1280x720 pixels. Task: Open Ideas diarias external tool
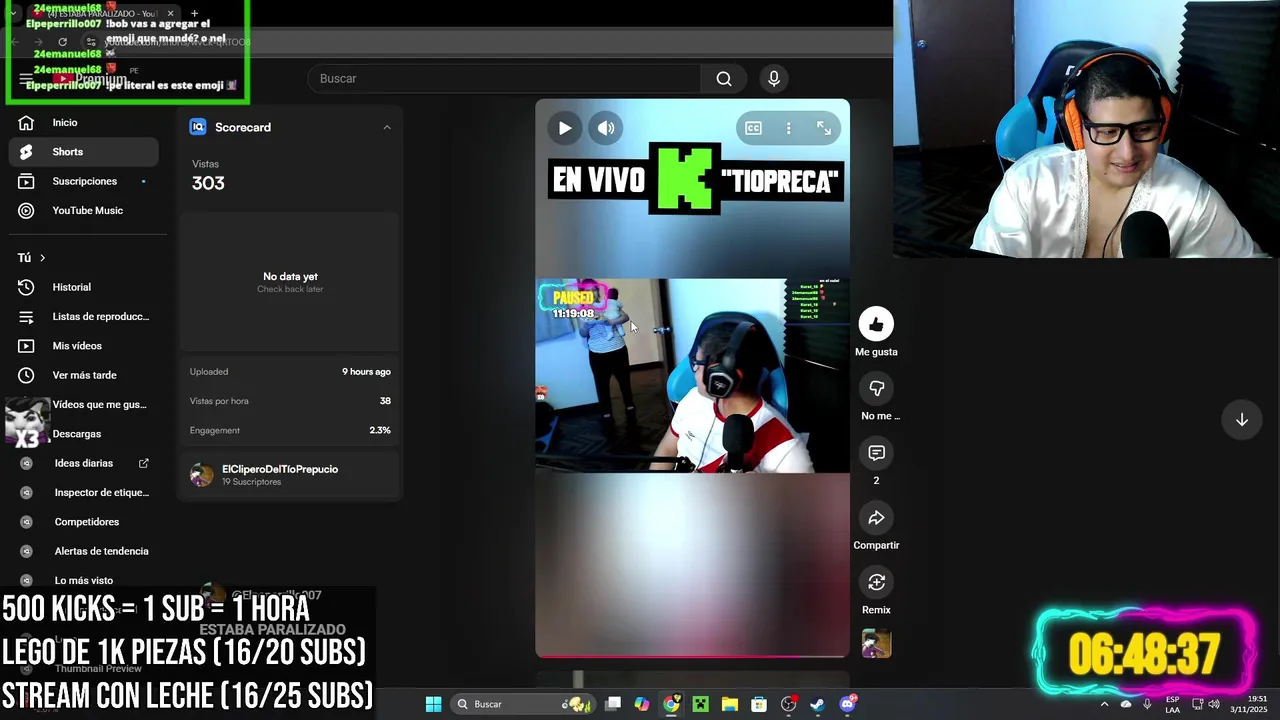84,463
